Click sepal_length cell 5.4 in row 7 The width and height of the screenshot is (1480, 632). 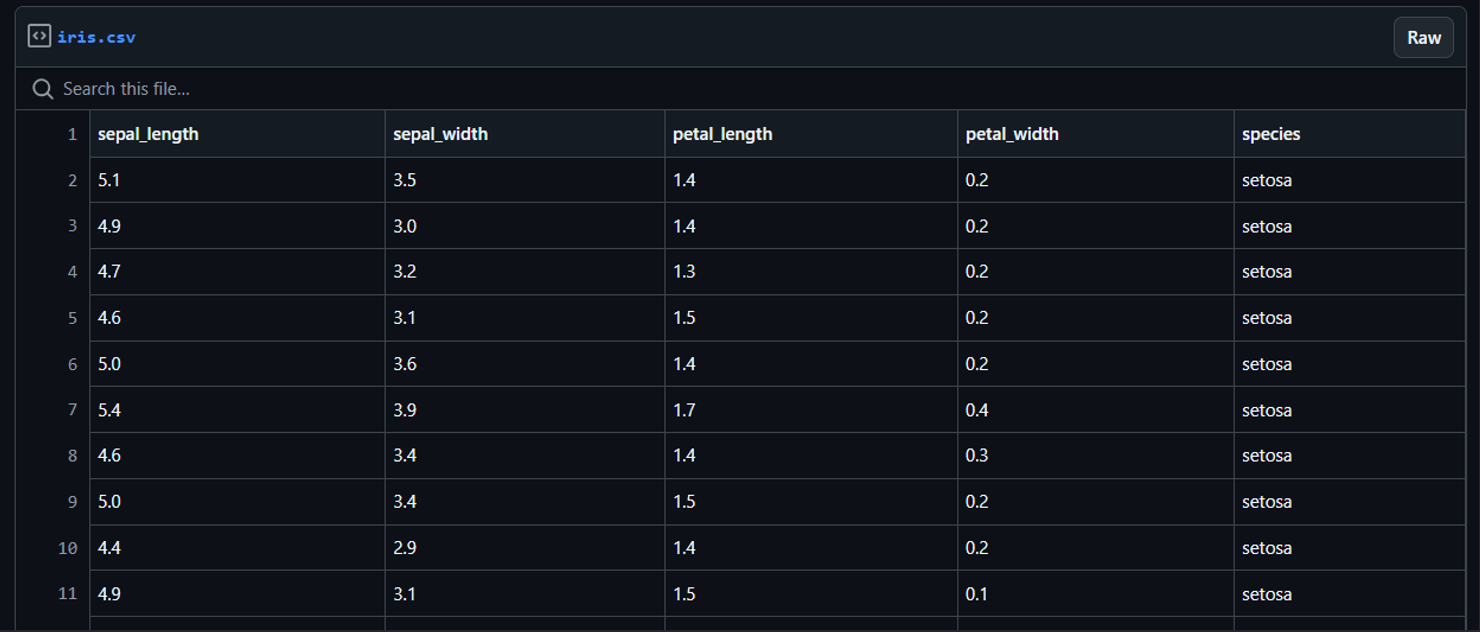coord(109,410)
